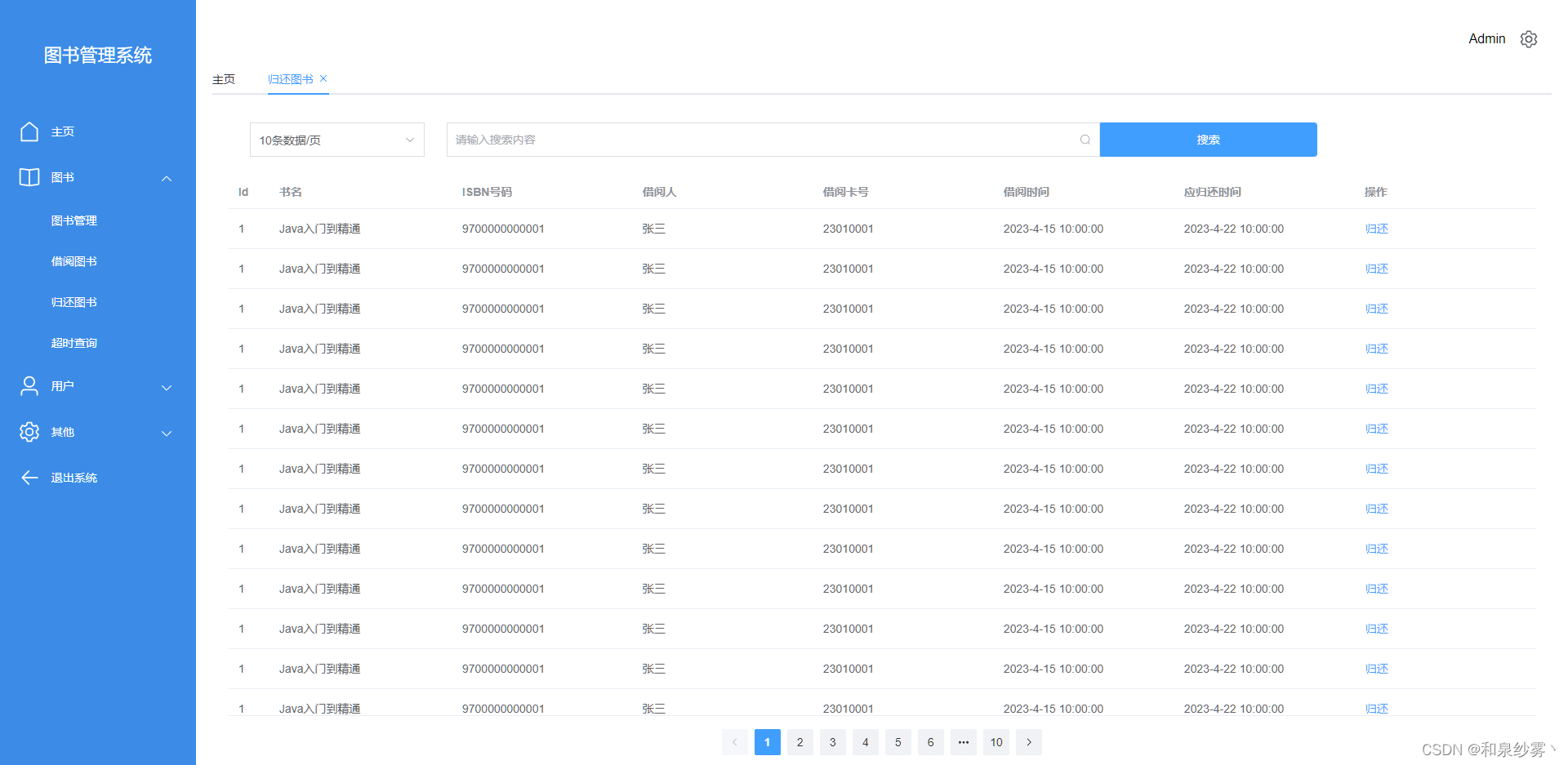Click the user icon beside 用户
The height and width of the screenshot is (765, 1568).
(29, 386)
